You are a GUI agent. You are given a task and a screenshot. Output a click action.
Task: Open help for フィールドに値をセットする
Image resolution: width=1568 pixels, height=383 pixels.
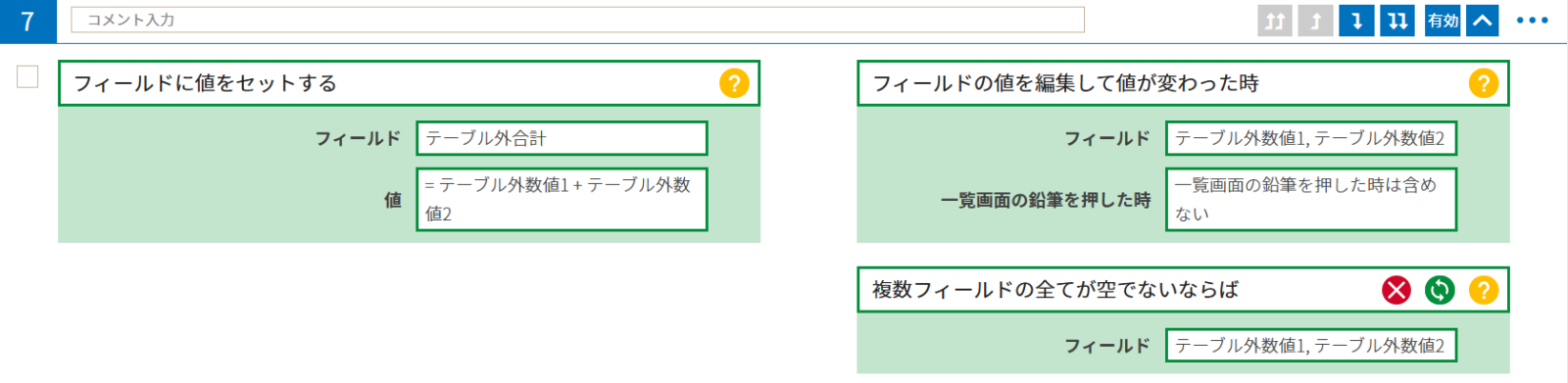pos(734,83)
